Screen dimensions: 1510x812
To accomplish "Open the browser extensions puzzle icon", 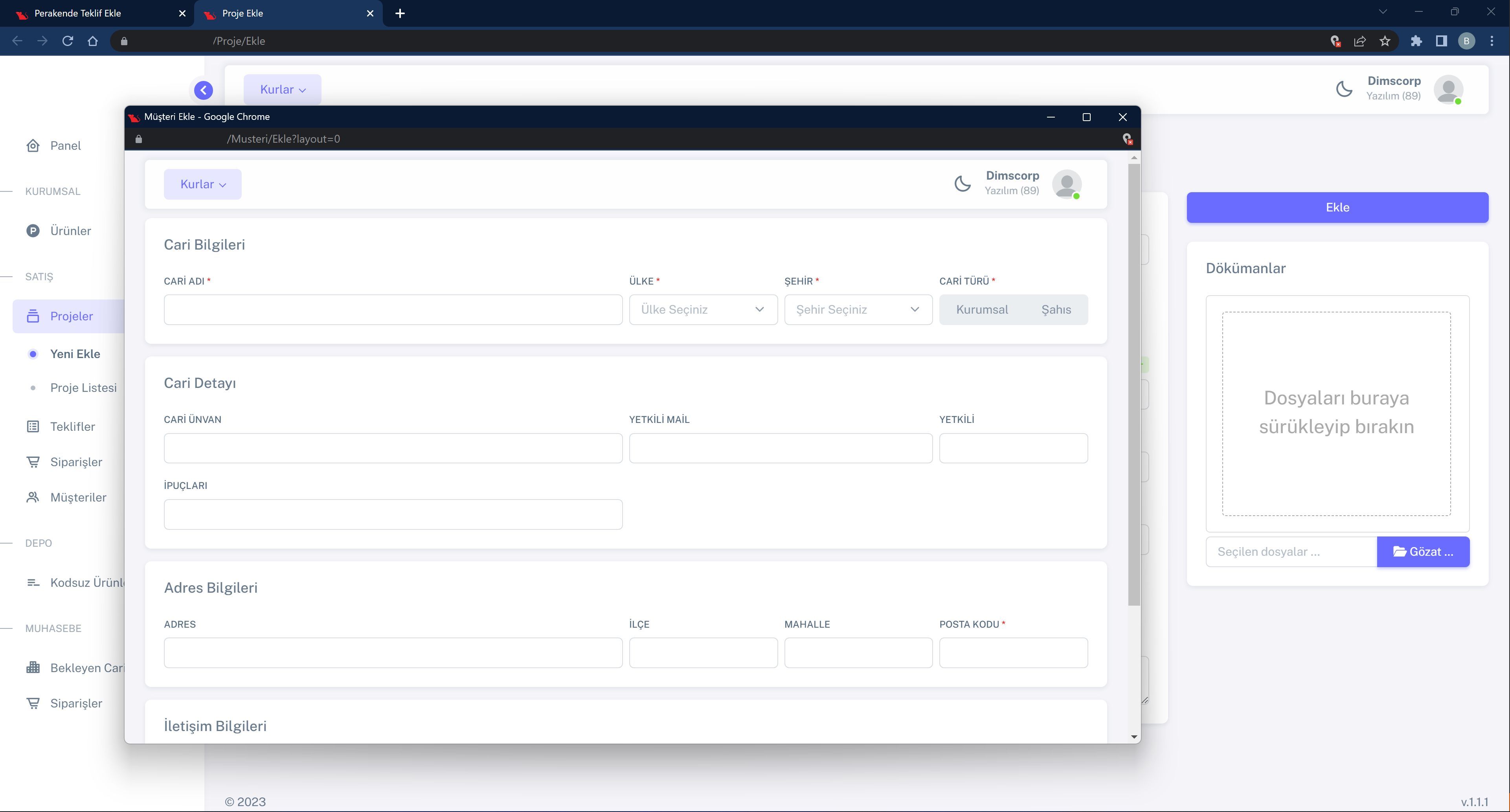I will click(1416, 41).
